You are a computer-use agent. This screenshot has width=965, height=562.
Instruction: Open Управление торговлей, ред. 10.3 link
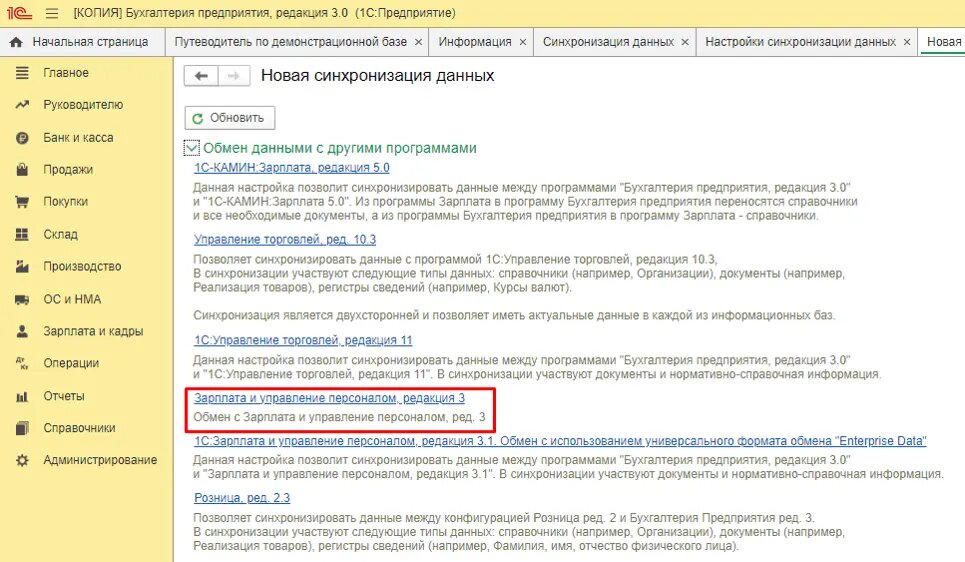click(285, 239)
